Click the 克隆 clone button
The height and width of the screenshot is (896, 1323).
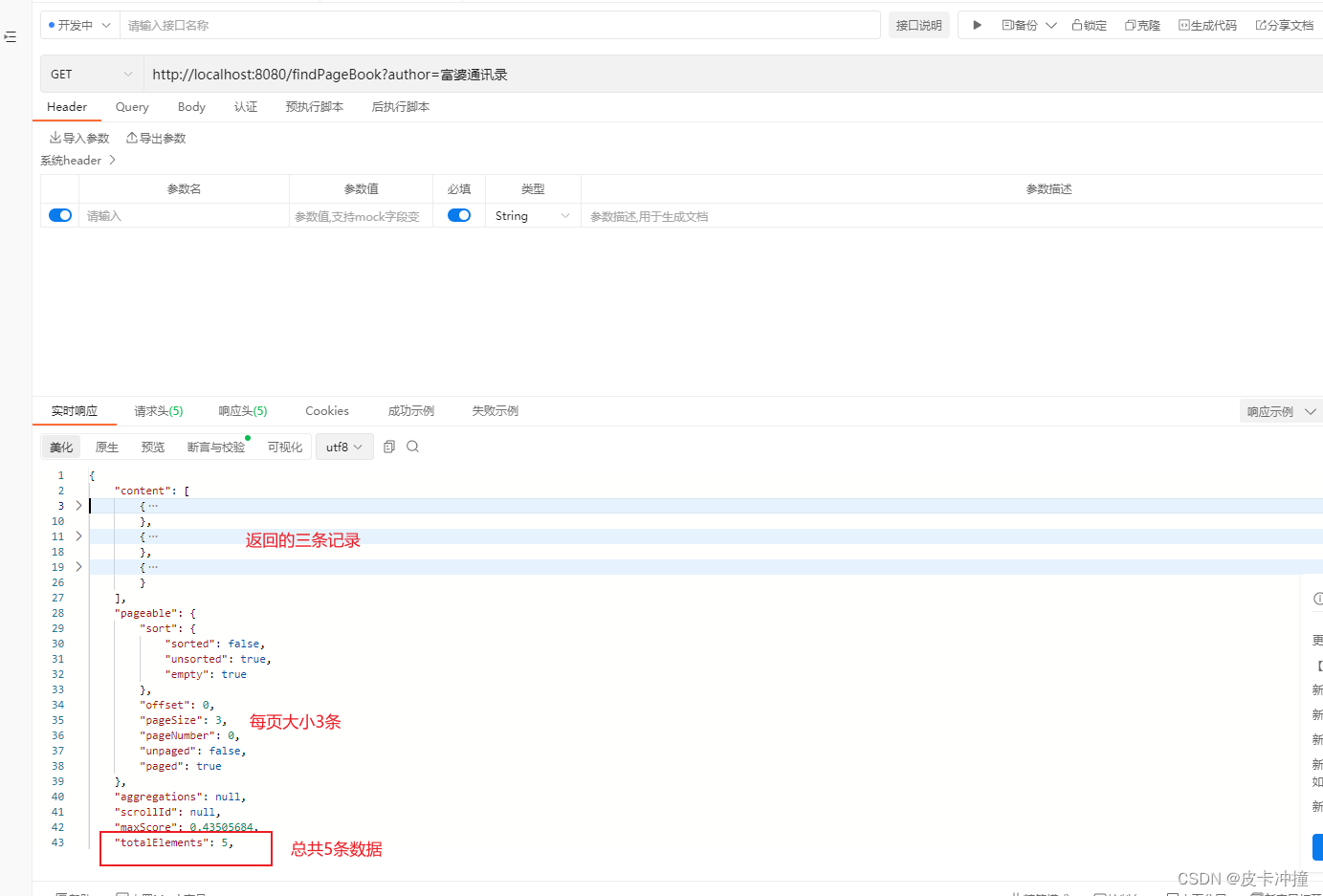tap(1142, 25)
